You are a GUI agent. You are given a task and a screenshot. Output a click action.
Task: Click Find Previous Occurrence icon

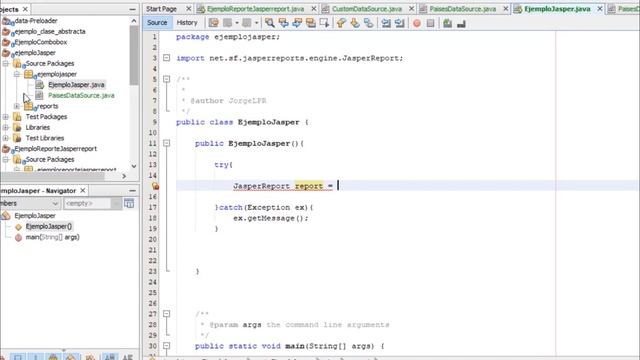283,23
